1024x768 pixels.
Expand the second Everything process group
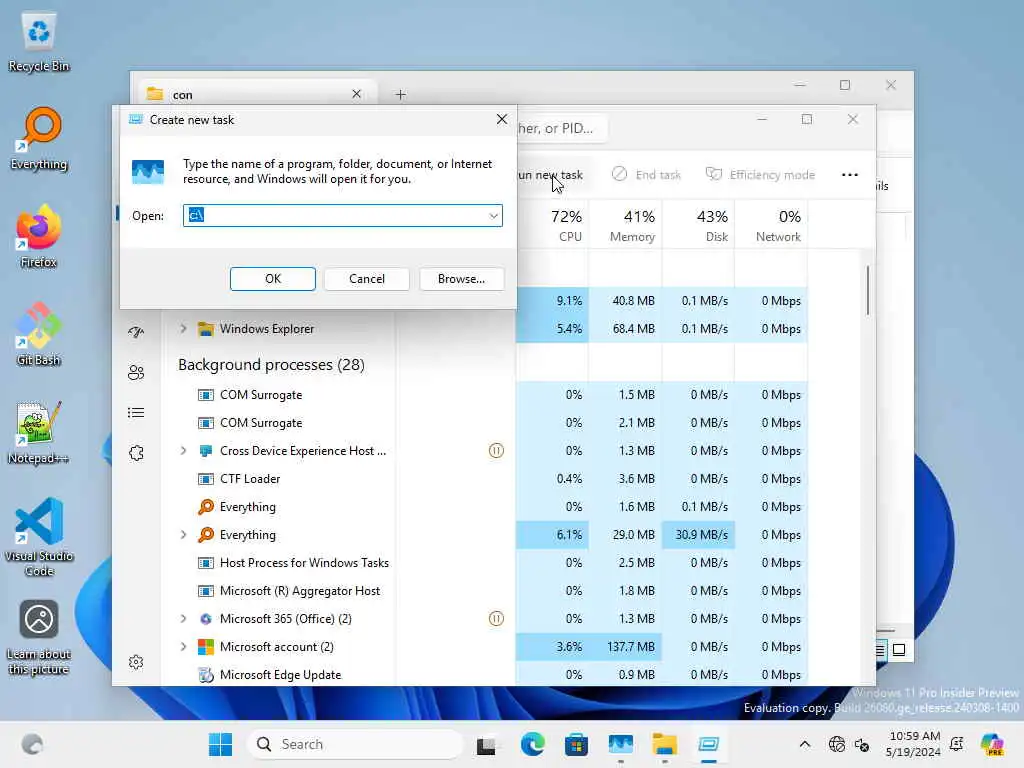(184, 535)
